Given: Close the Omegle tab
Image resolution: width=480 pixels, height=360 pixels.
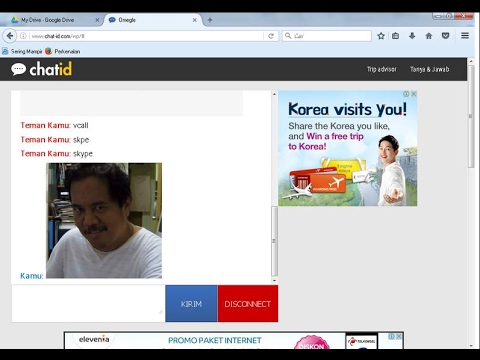Looking at the screenshot, I should [195, 20].
